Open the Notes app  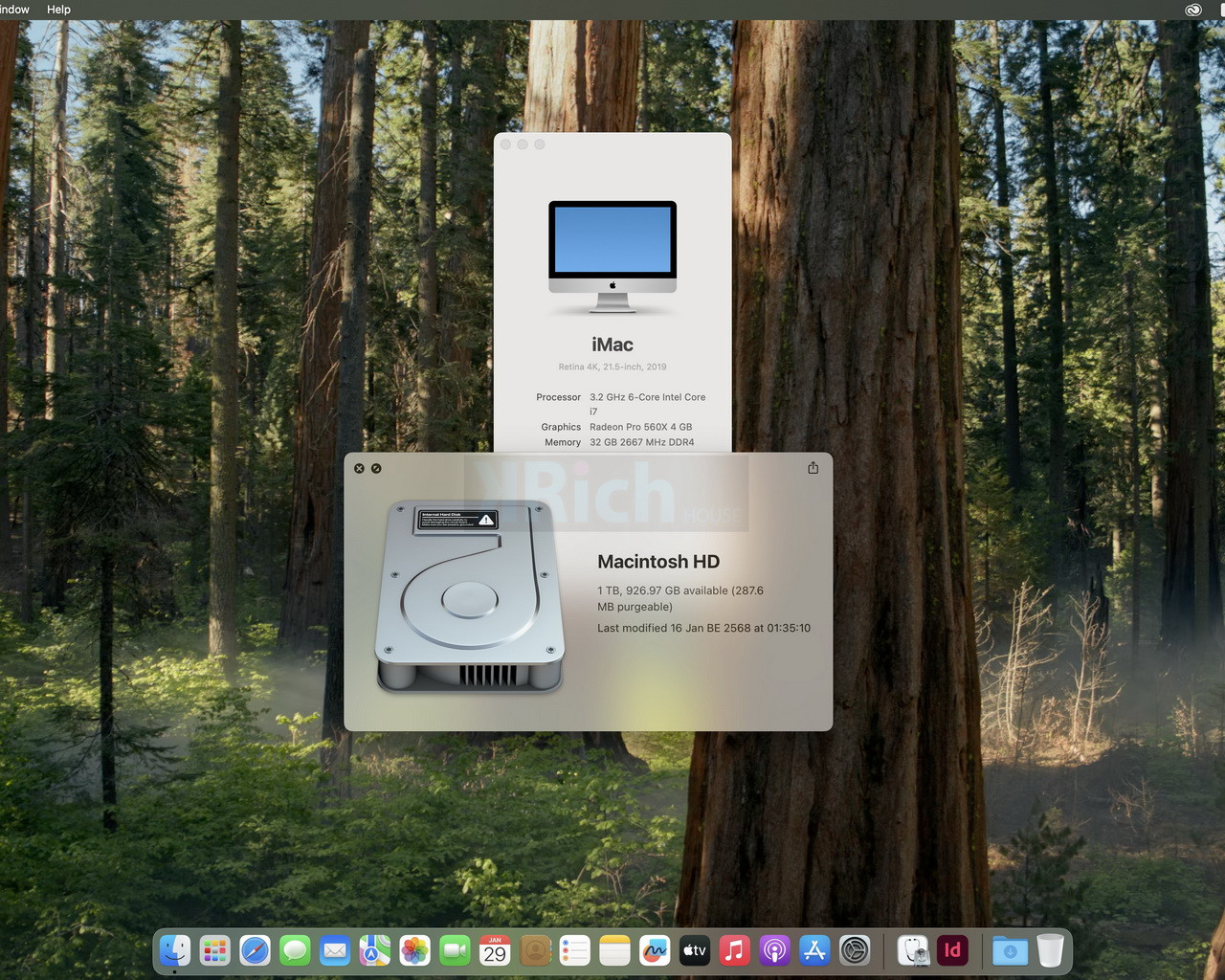click(x=614, y=950)
